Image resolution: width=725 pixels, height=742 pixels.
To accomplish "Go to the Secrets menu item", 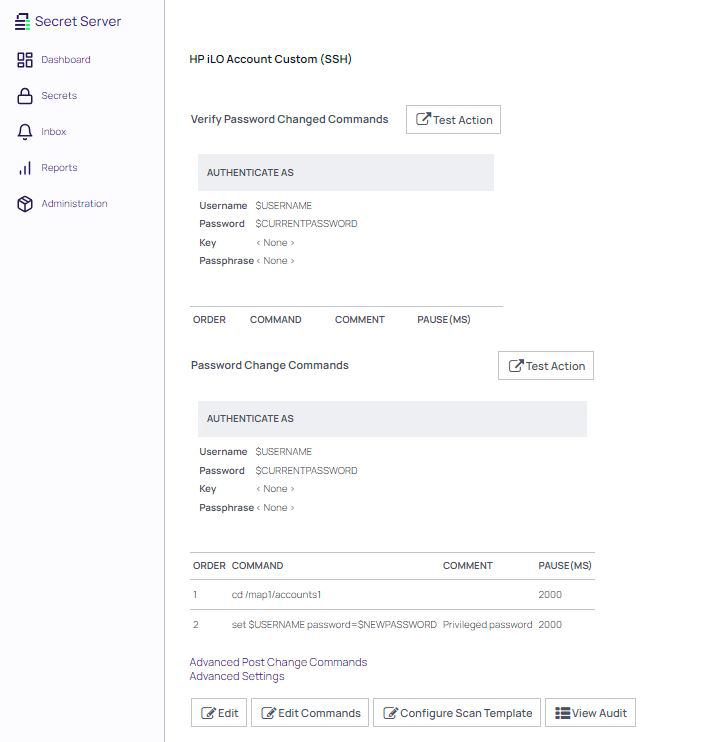I will tap(59, 96).
